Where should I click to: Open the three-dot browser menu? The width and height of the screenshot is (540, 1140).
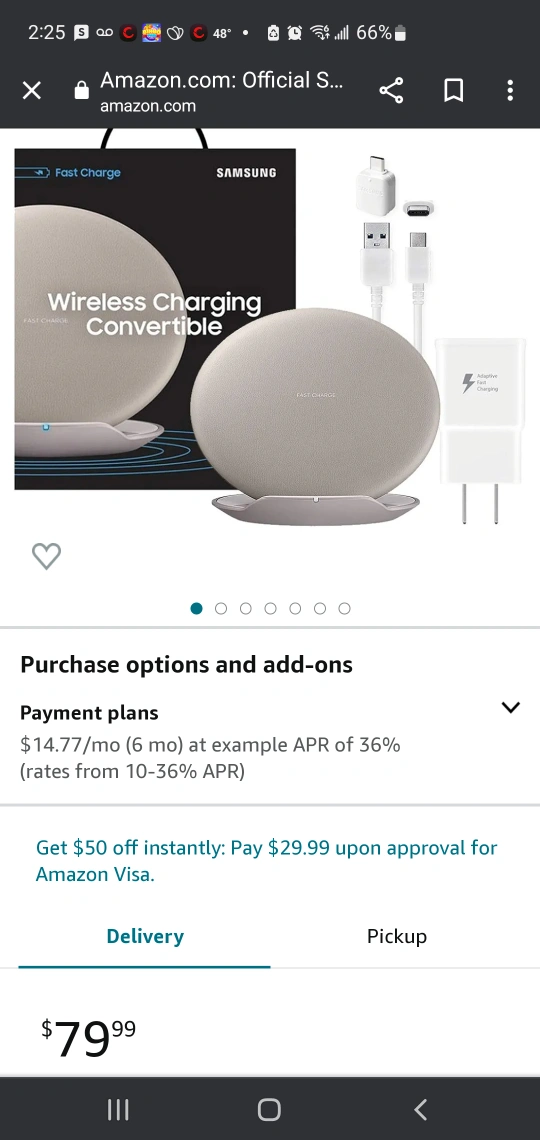coord(510,91)
